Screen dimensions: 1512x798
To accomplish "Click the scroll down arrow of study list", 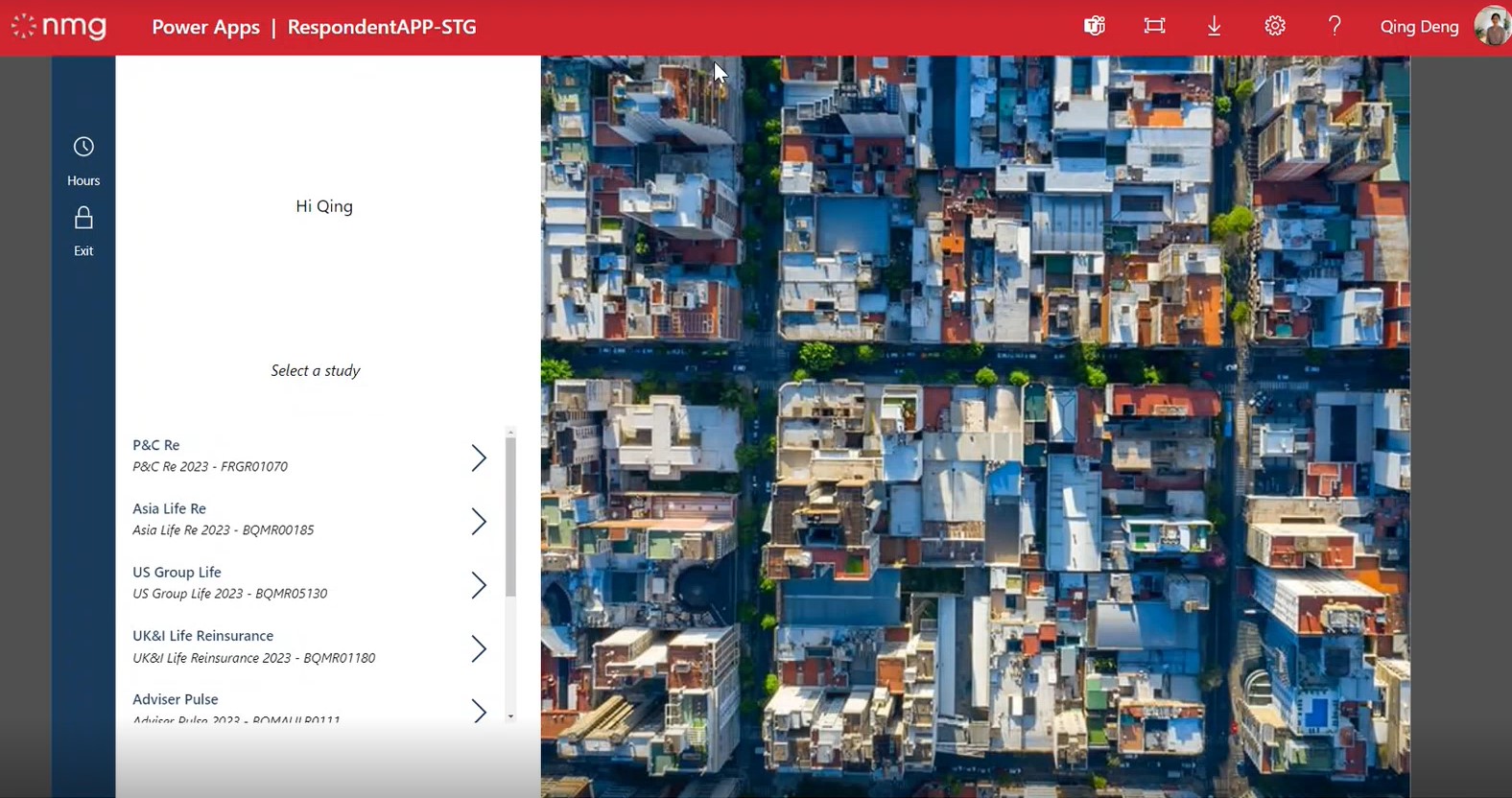I will [x=510, y=716].
